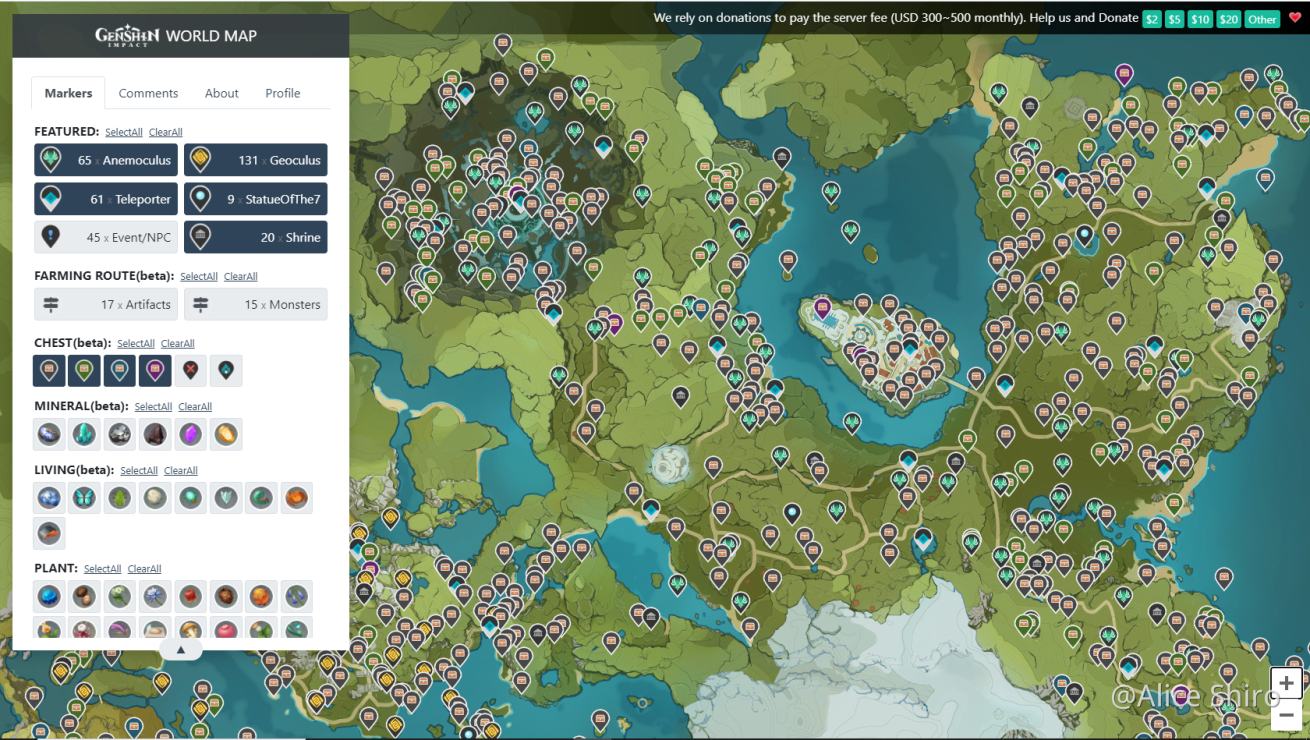The image size is (1310, 740).
Task: Select the teal butterfly Living icon
Action: tap(85, 498)
